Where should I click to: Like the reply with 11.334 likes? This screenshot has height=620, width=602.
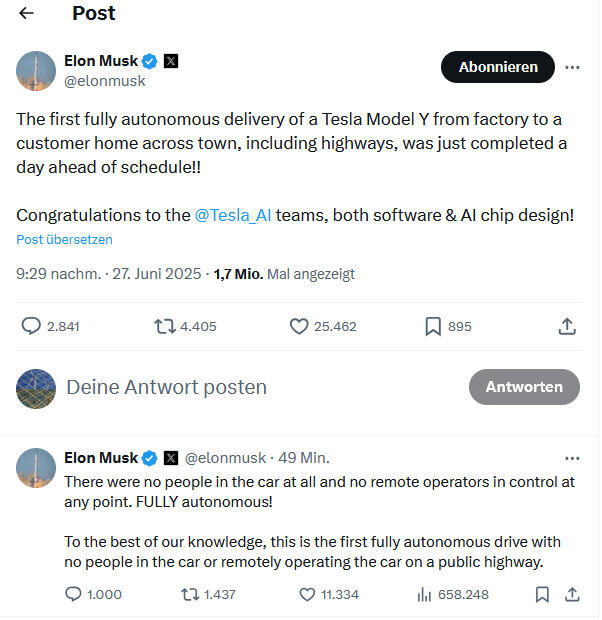(308, 594)
